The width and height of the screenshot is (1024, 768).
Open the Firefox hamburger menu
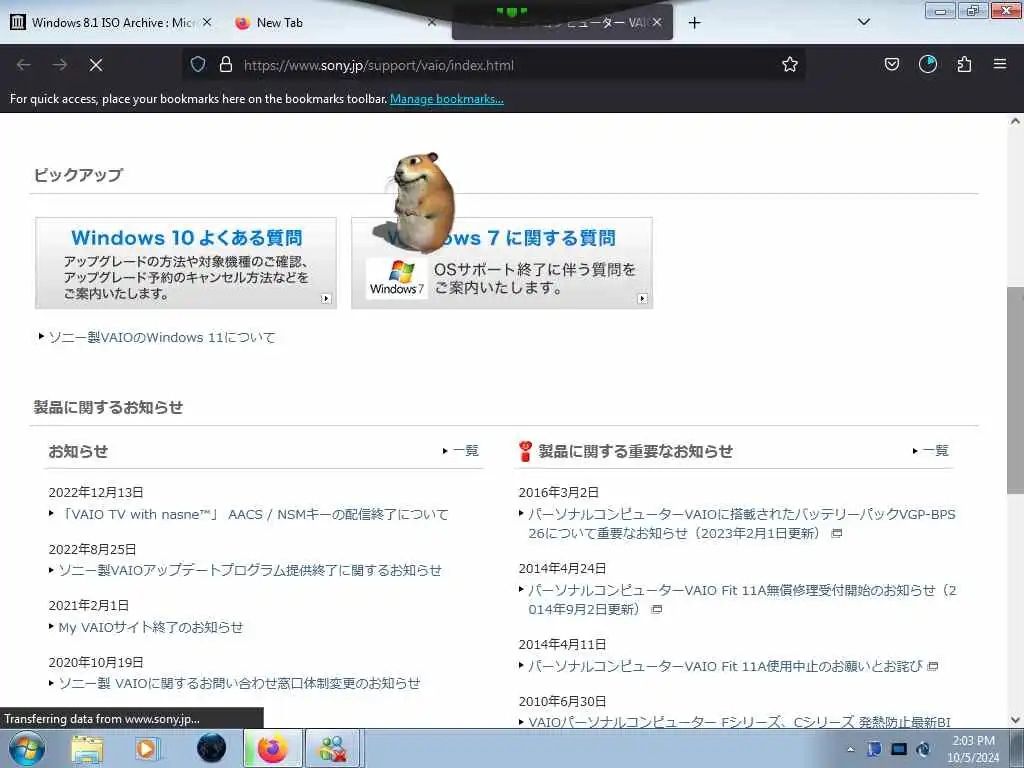[1000, 64]
